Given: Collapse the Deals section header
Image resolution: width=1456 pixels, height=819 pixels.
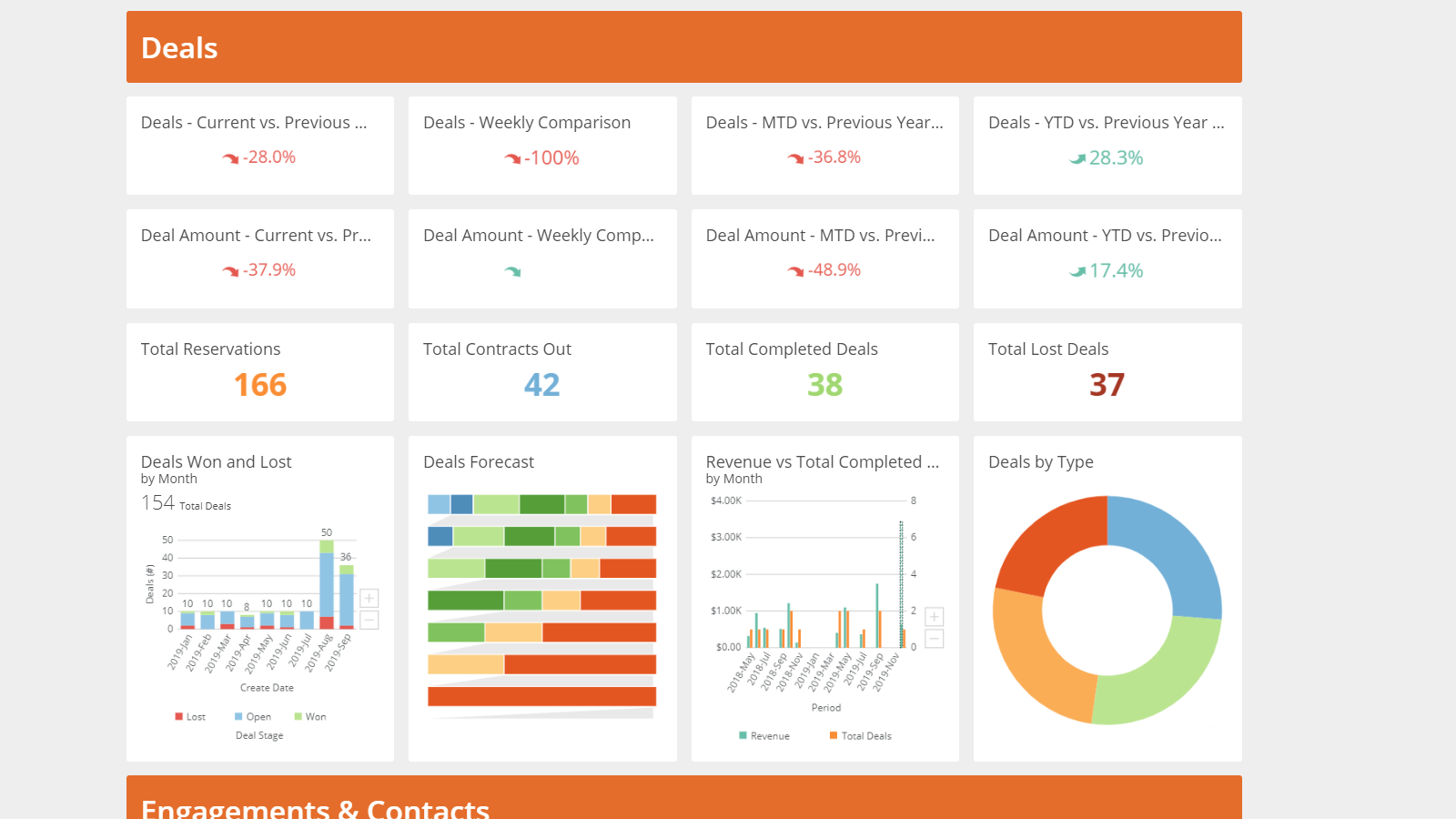Looking at the screenshot, I should click(x=178, y=47).
